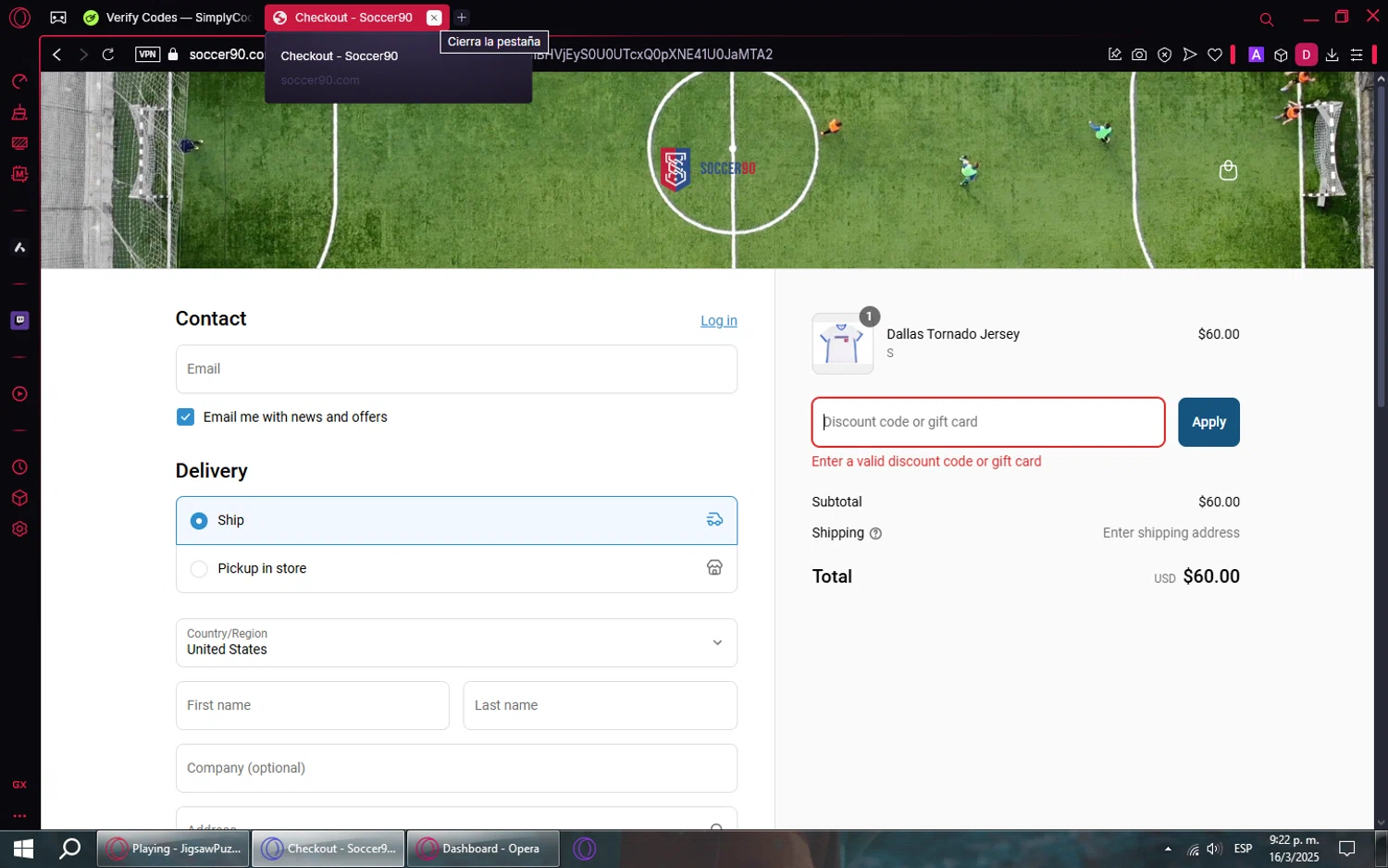The image size is (1388, 868).
Task: Open sidebar Extensions cube icon
Action: [19, 498]
